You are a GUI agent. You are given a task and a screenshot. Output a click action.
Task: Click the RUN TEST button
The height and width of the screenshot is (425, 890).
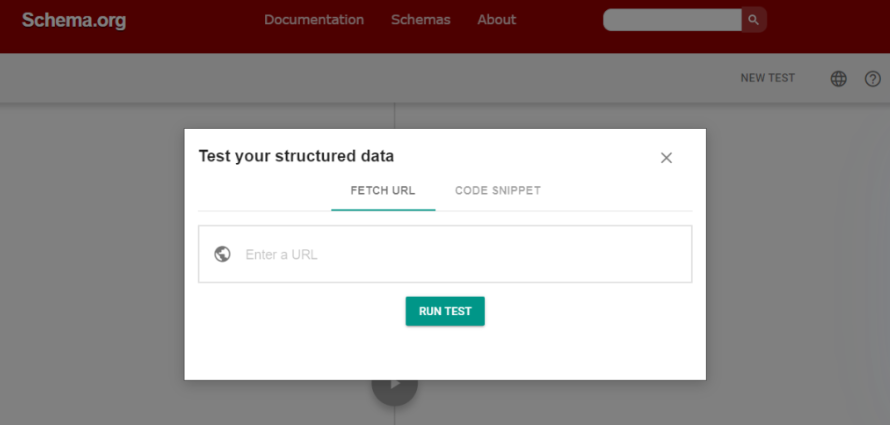(x=445, y=311)
